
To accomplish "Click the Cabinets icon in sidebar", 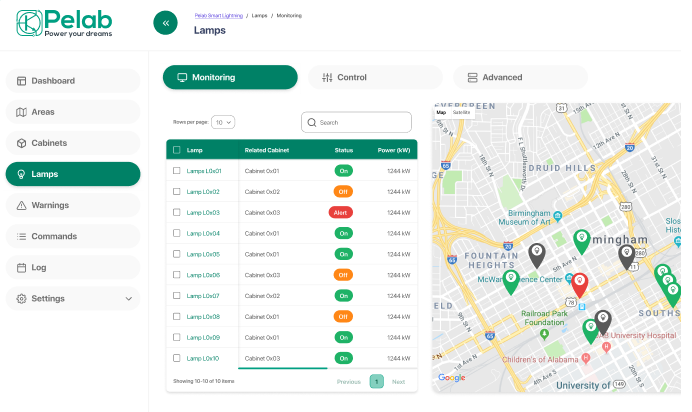I will click(21, 143).
